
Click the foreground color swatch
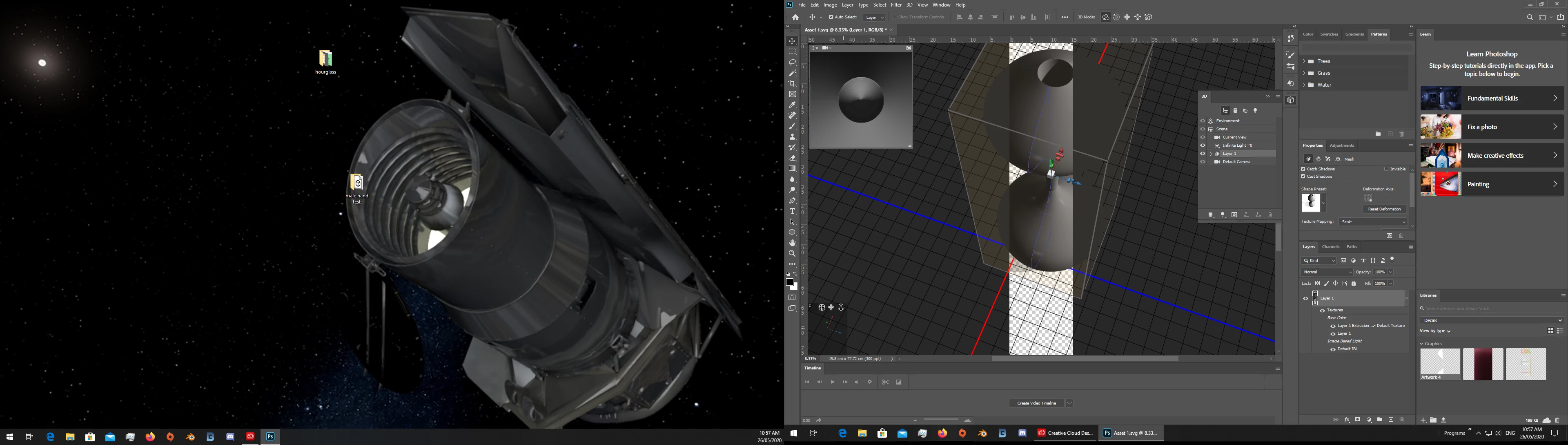point(789,282)
